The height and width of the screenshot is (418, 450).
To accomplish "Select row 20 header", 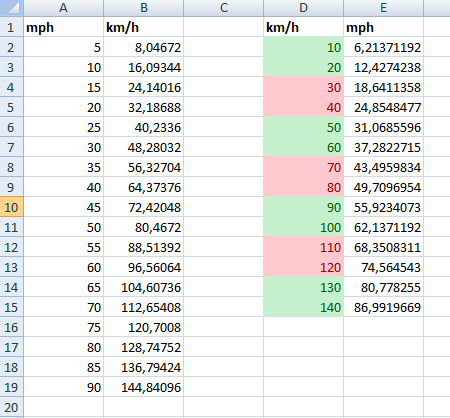I will pos(11,407).
